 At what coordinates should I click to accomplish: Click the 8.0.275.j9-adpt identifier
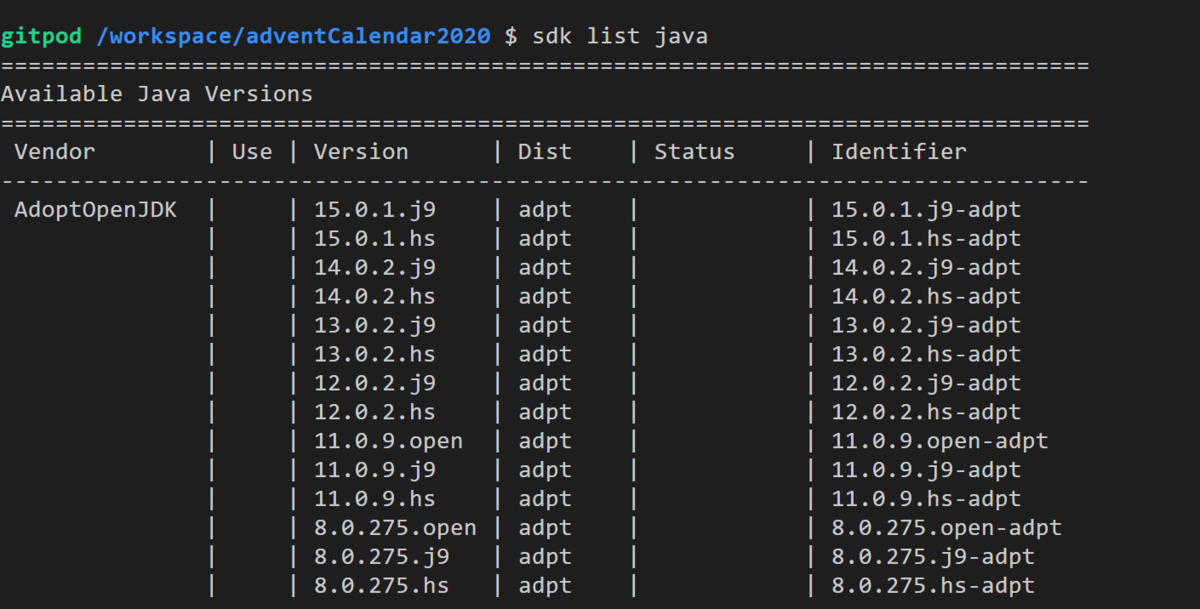point(933,558)
